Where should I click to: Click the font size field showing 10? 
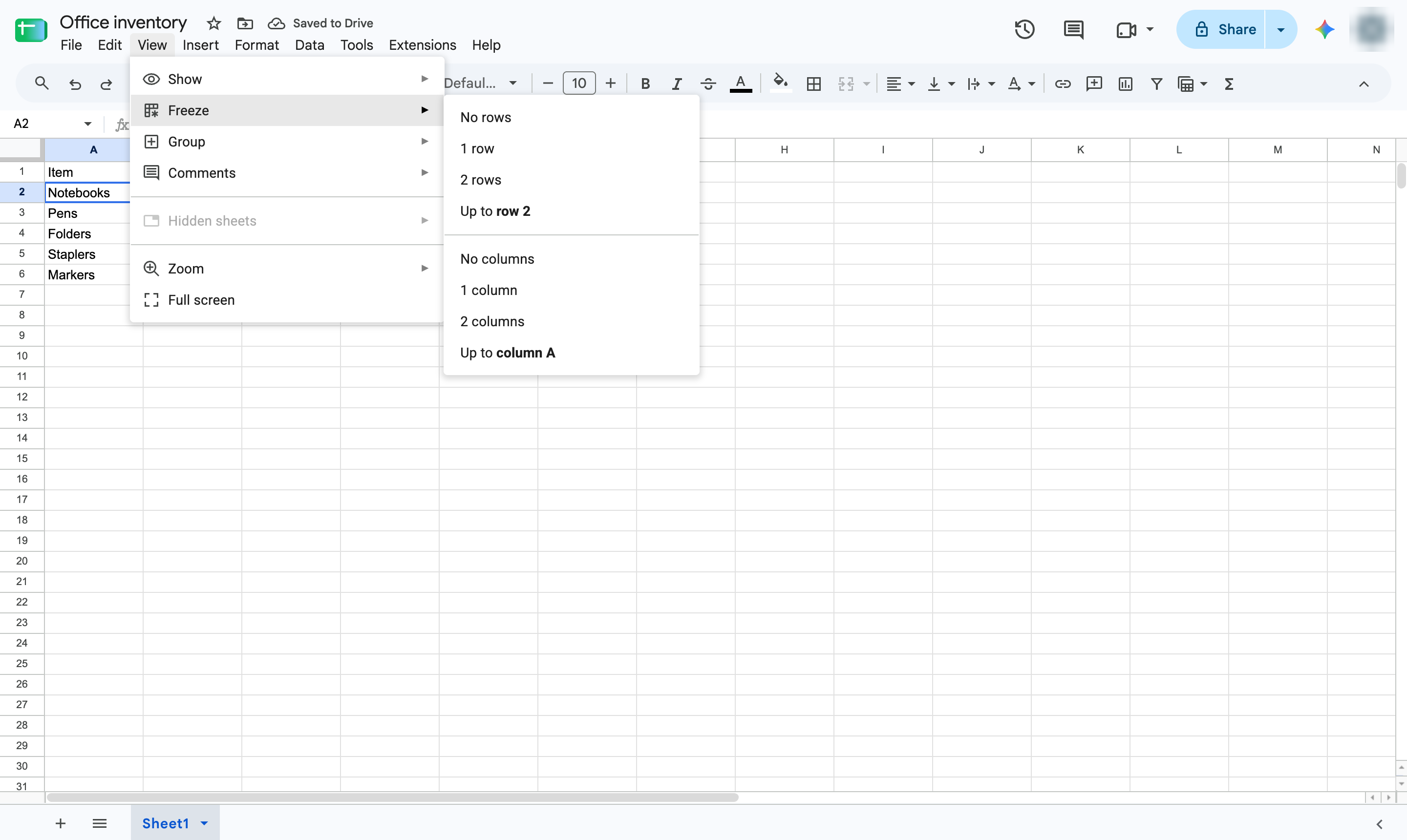coord(578,83)
